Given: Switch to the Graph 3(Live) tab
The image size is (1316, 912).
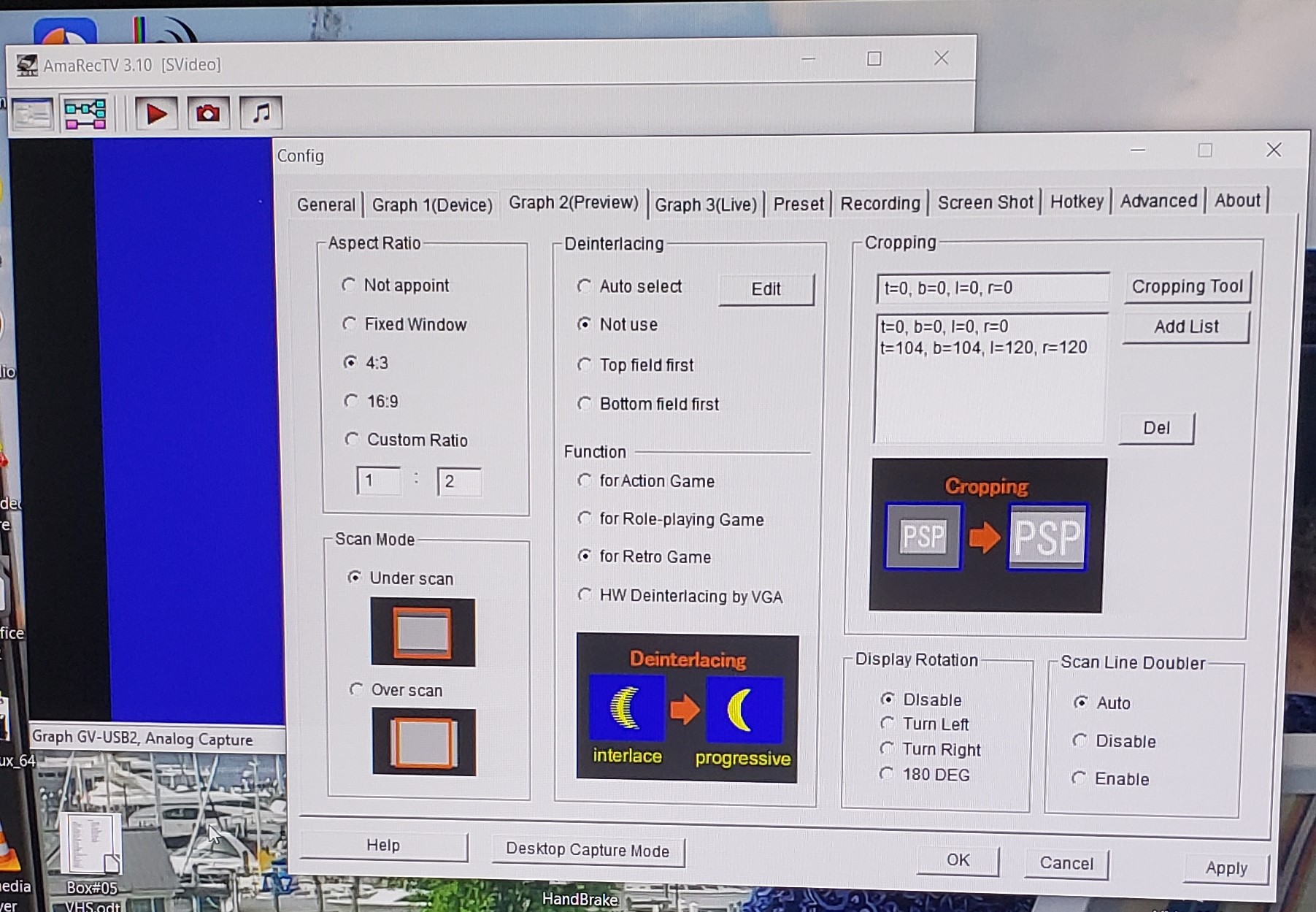Looking at the screenshot, I should [x=706, y=204].
